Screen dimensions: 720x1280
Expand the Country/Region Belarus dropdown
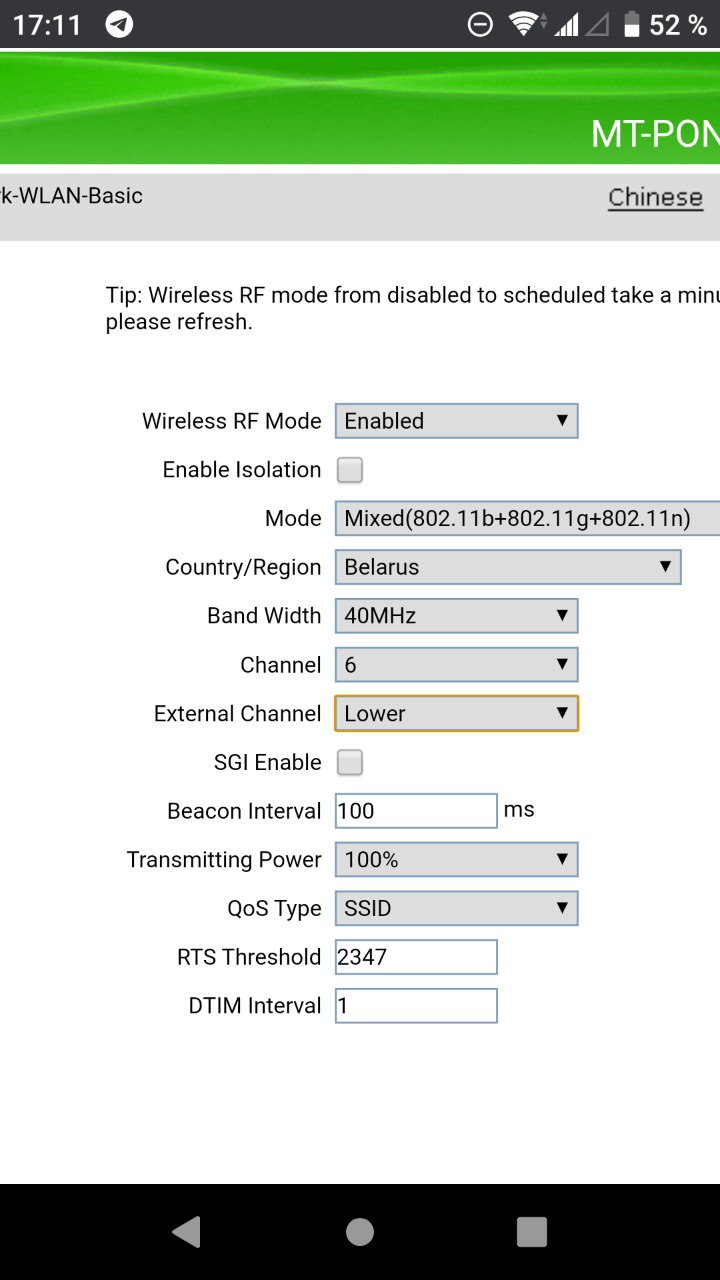click(x=508, y=567)
